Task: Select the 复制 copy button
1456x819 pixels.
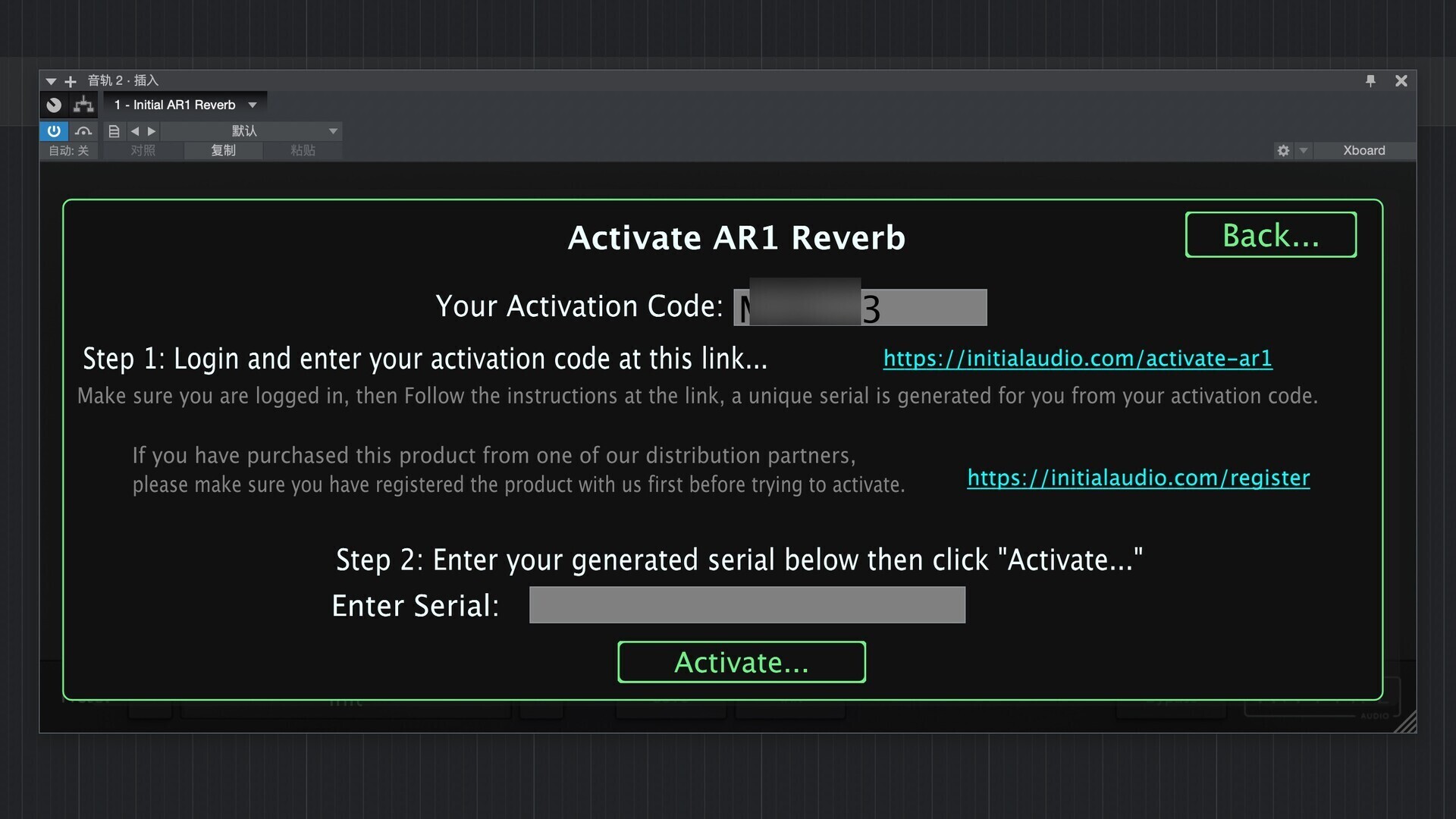Action: coord(223,150)
